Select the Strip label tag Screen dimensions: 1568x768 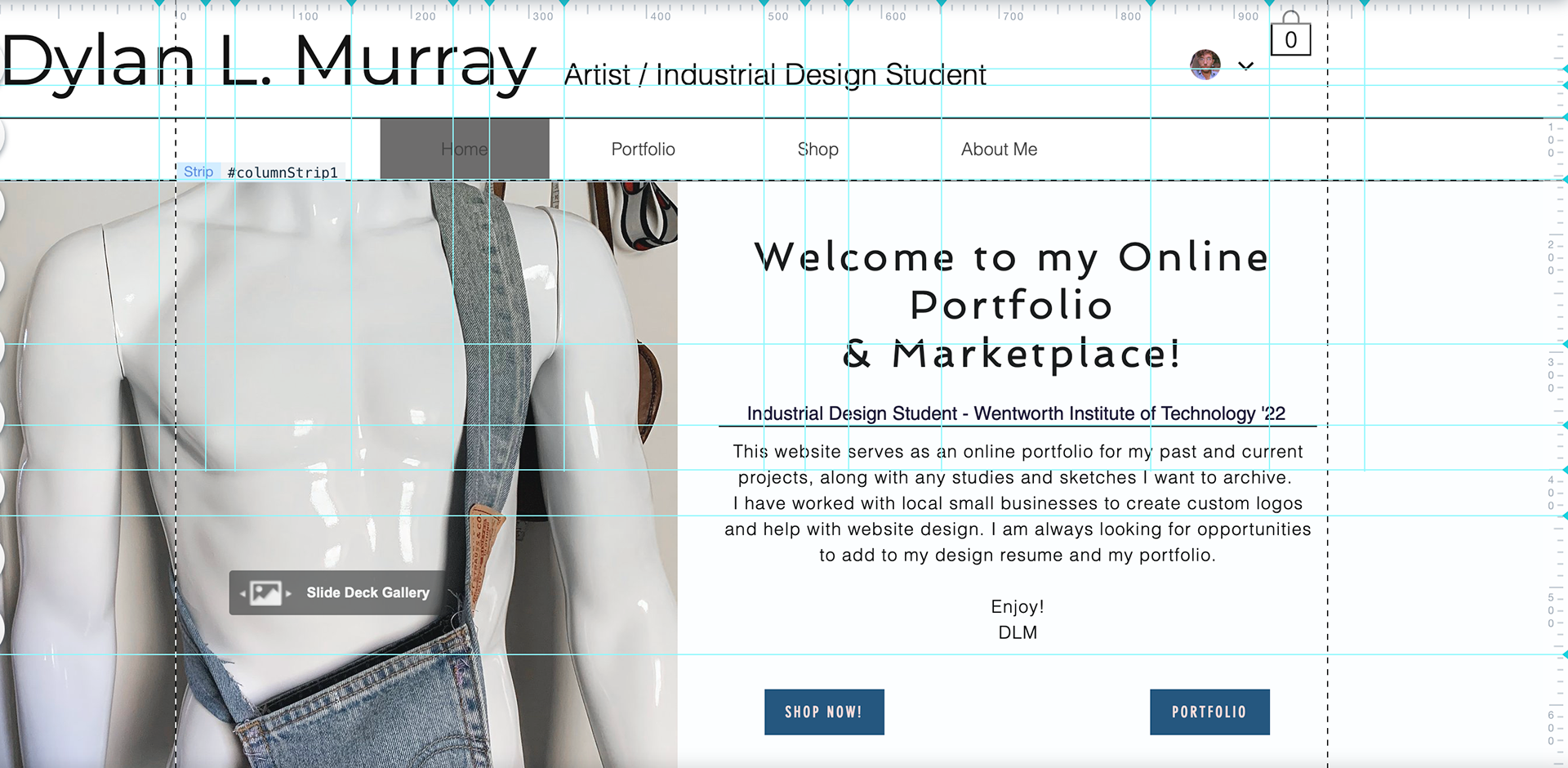point(198,172)
